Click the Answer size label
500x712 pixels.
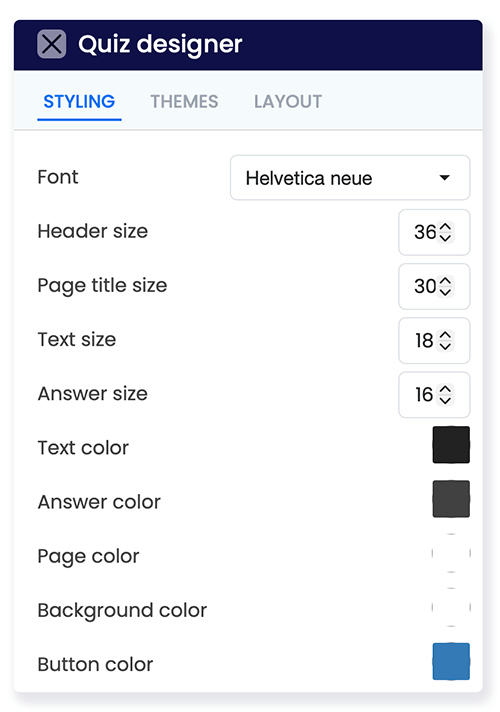(93, 393)
